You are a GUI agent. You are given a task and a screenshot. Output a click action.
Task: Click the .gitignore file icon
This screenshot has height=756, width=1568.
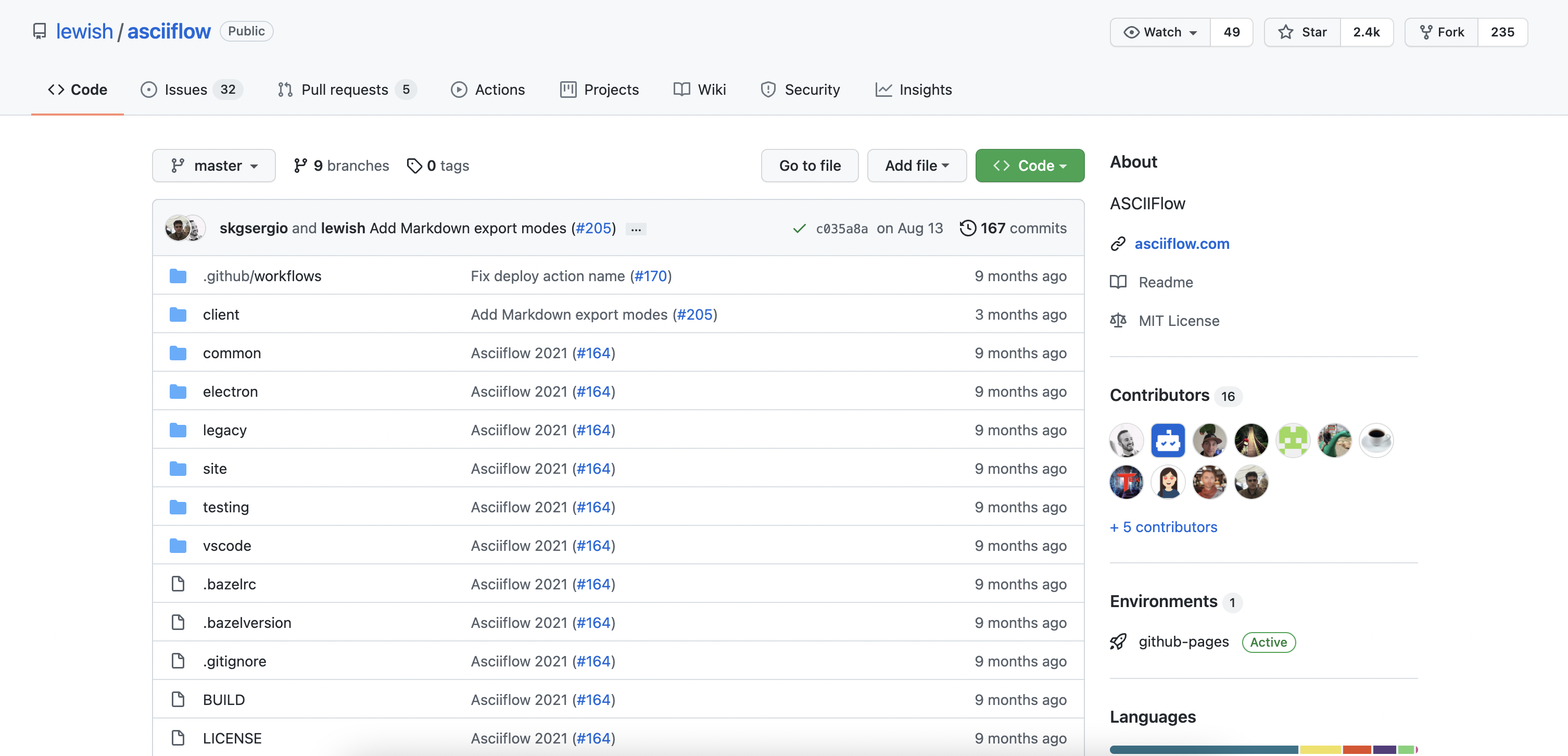pyautogui.click(x=178, y=661)
